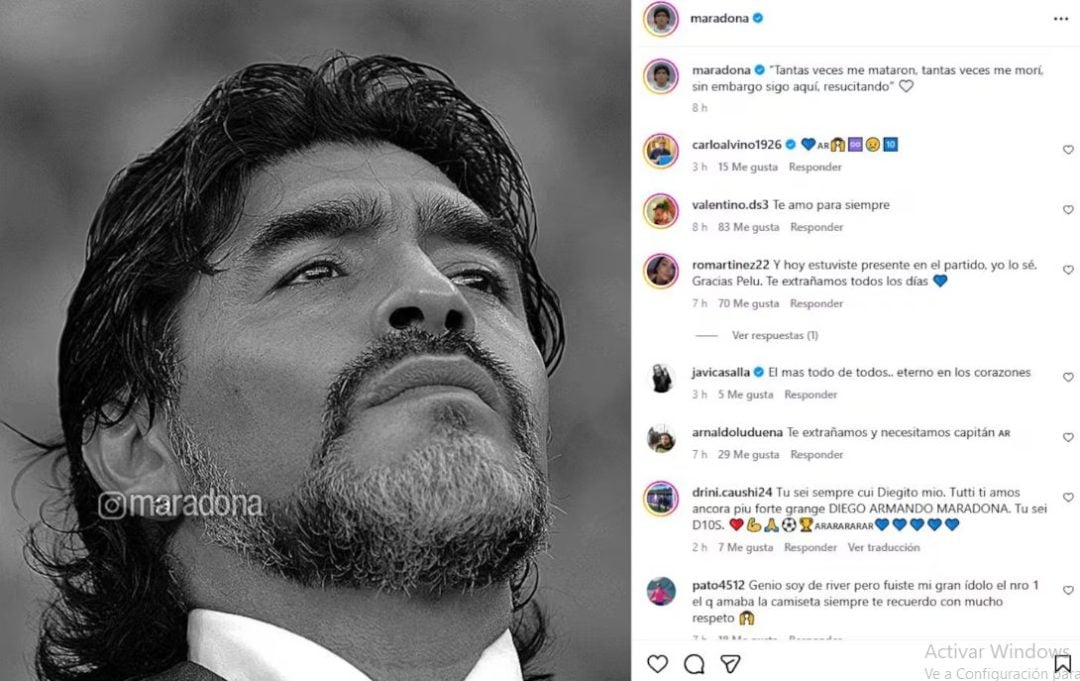Open likes count 83 Me gusta
The height and width of the screenshot is (681, 1080).
tap(749, 227)
